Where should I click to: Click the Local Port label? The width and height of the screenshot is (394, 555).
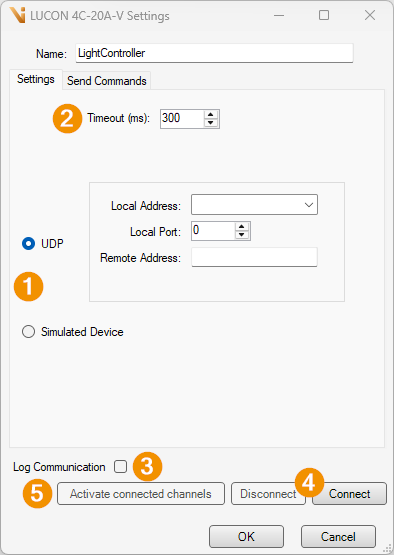pos(155,232)
